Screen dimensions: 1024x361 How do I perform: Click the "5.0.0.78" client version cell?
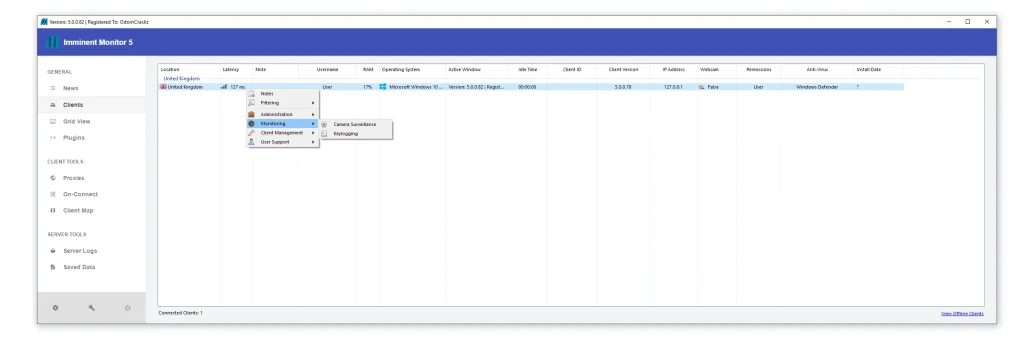[x=623, y=87]
